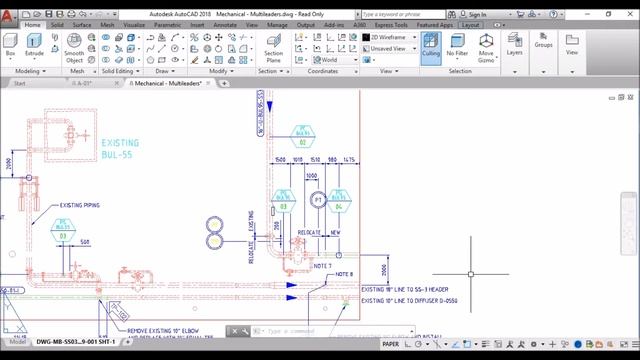Click the New file icon in quick access toolbar
The image size is (640, 360).
coord(26,14)
